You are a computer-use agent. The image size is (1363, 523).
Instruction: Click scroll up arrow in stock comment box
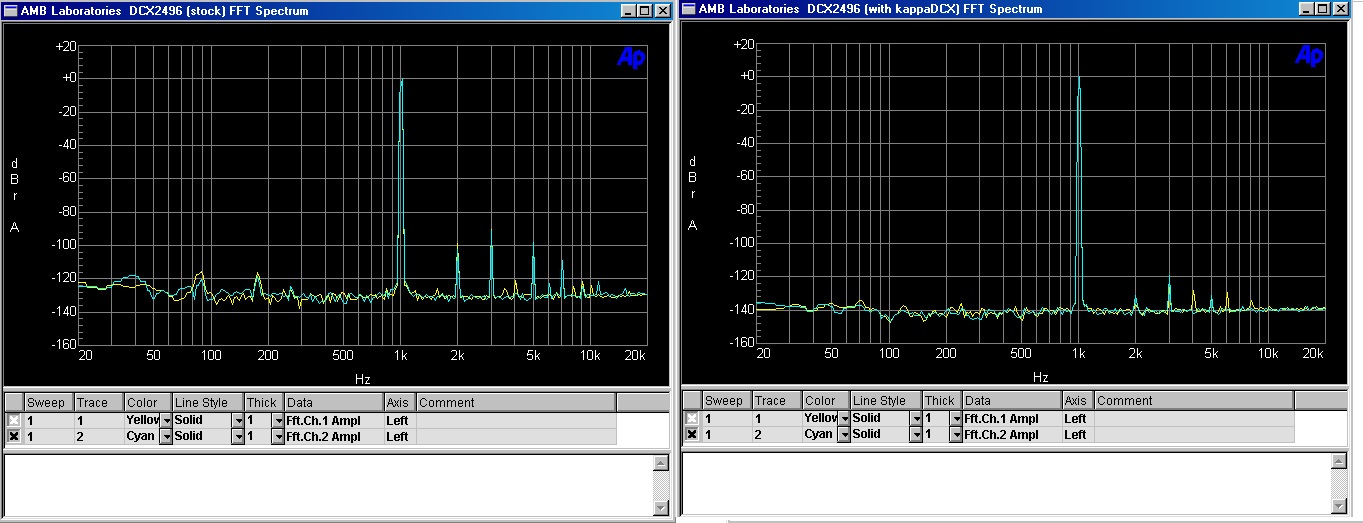pyautogui.click(x=661, y=464)
